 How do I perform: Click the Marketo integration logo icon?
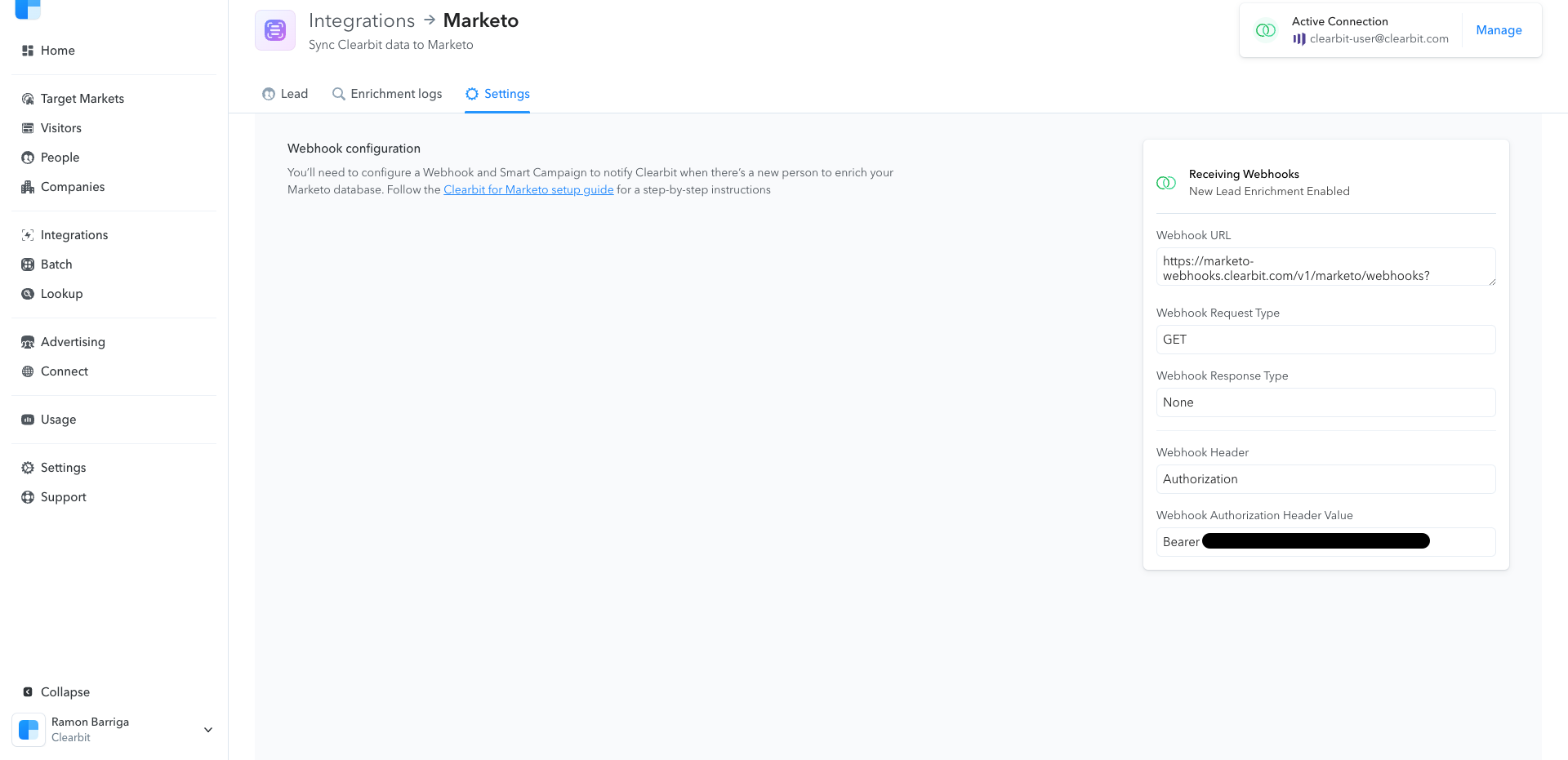[275, 30]
